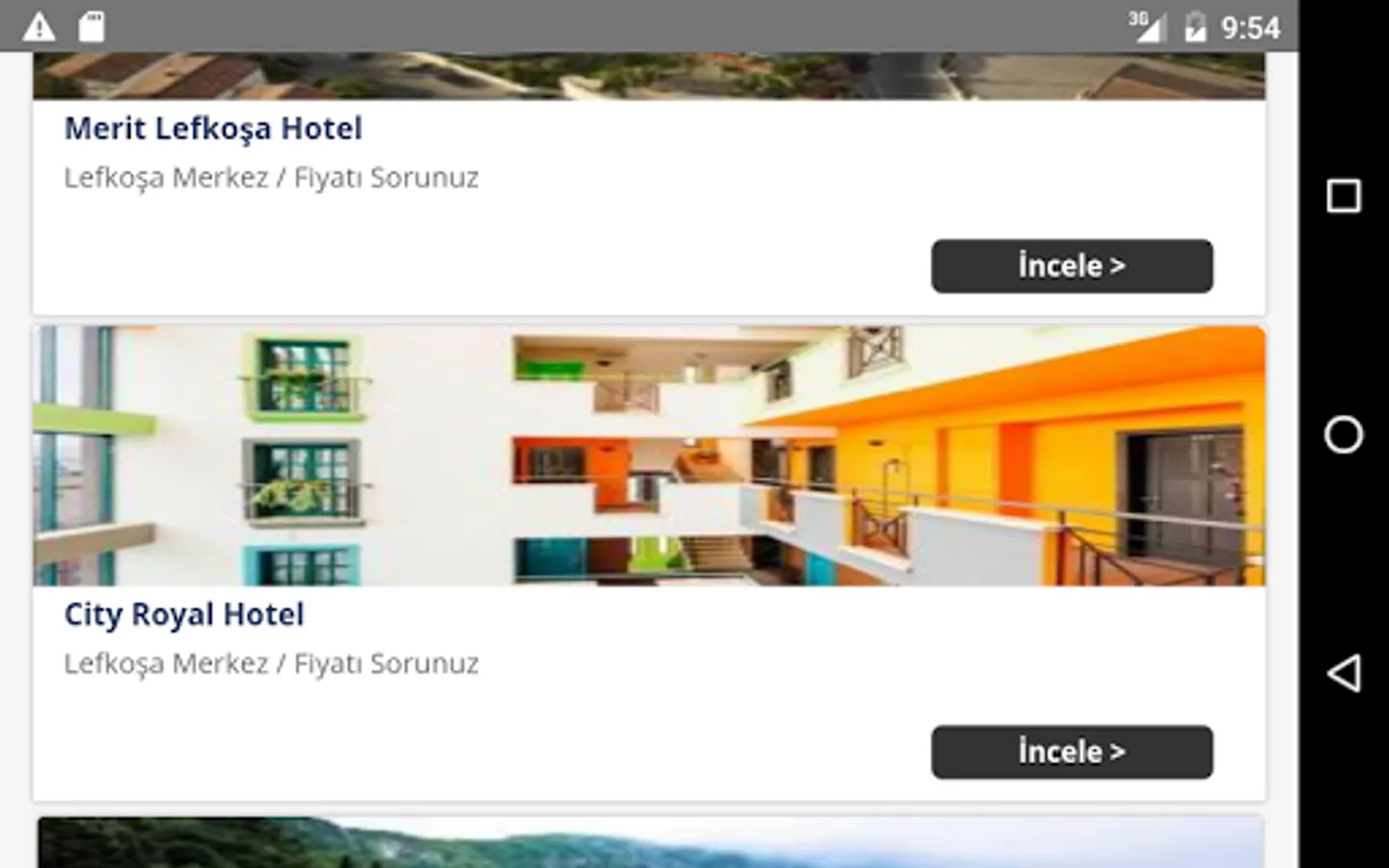Click İncele button for Merit Lefkoşa Hotel
This screenshot has width=1389, height=868.
click(1072, 266)
